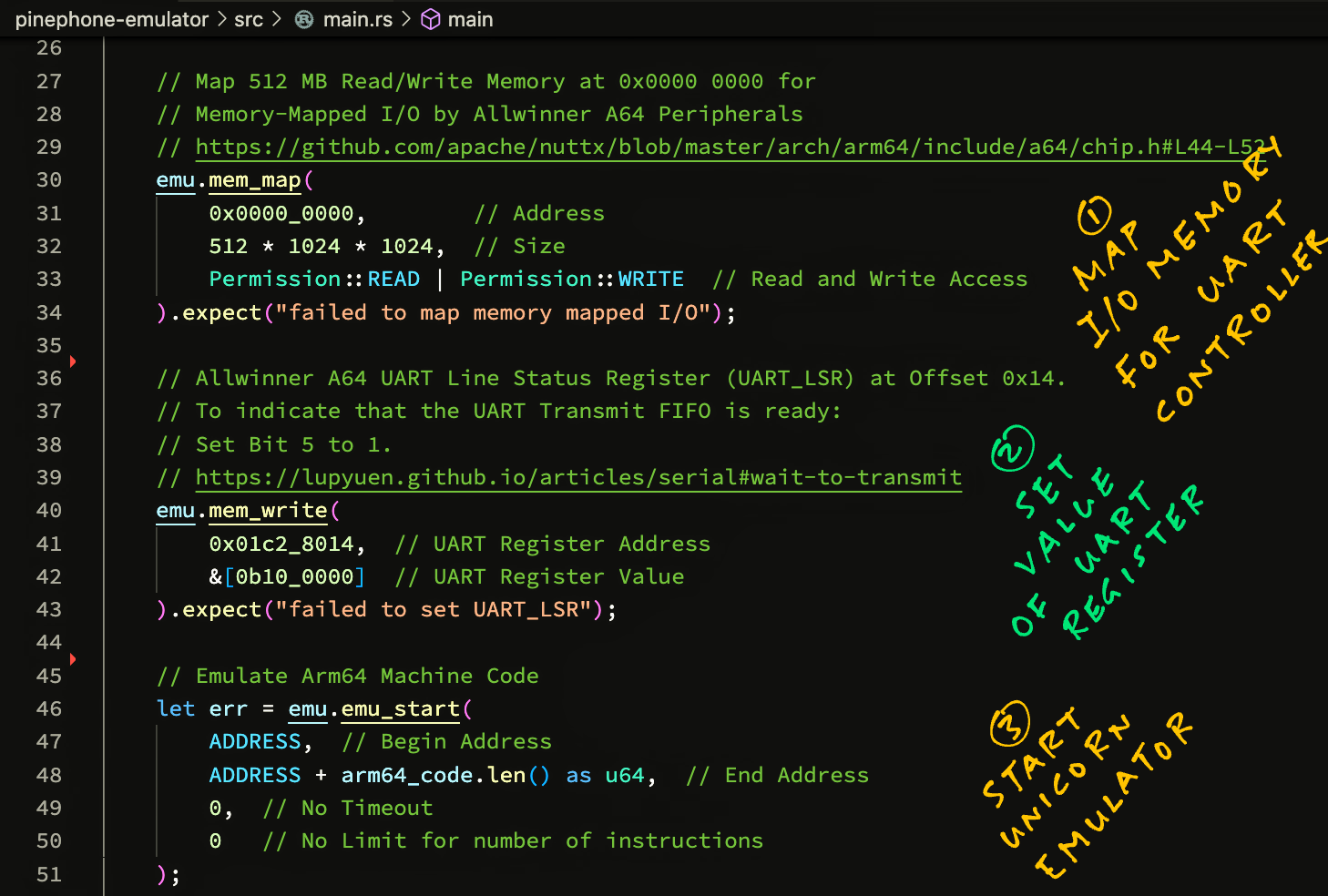
Task: Click the red gutter marker near line 36
Action: tap(73, 361)
